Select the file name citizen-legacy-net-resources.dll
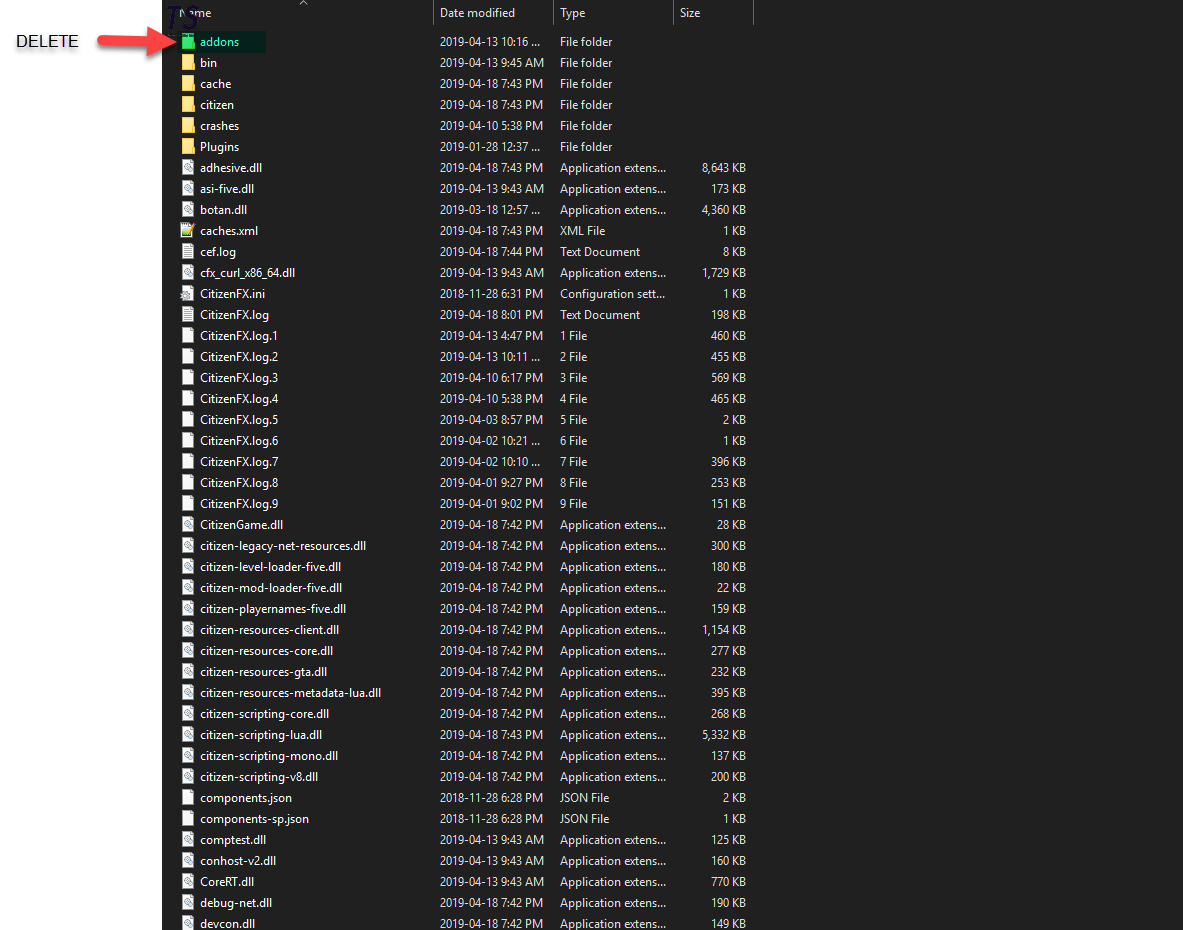The width and height of the screenshot is (1183, 930). click(283, 546)
